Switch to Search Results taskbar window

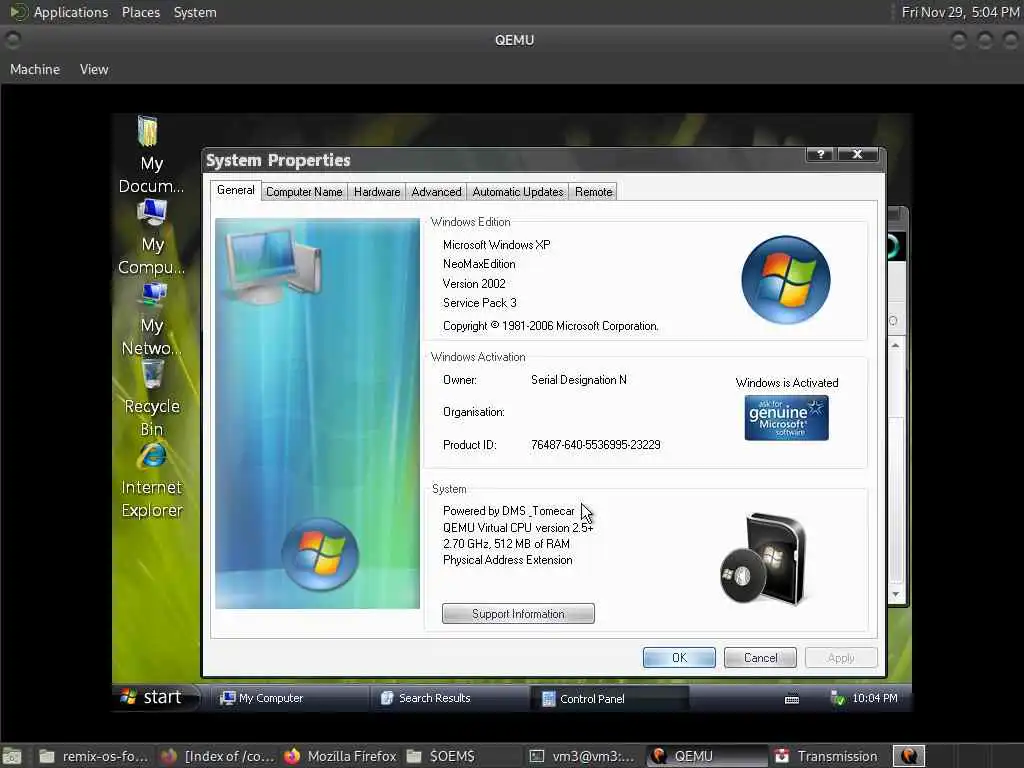tap(449, 698)
